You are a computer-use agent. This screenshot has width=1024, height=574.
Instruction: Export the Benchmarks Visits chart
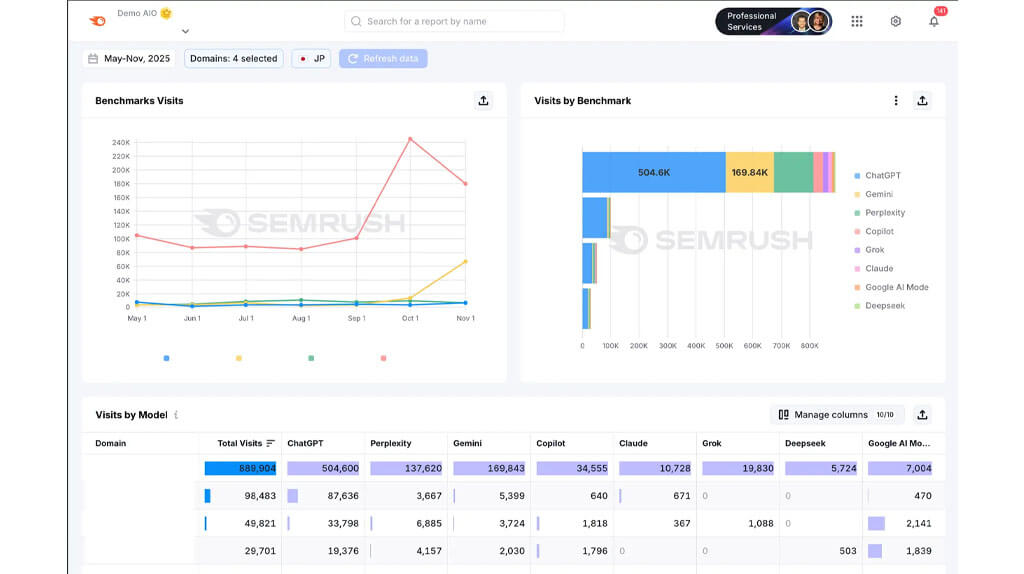[483, 100]
